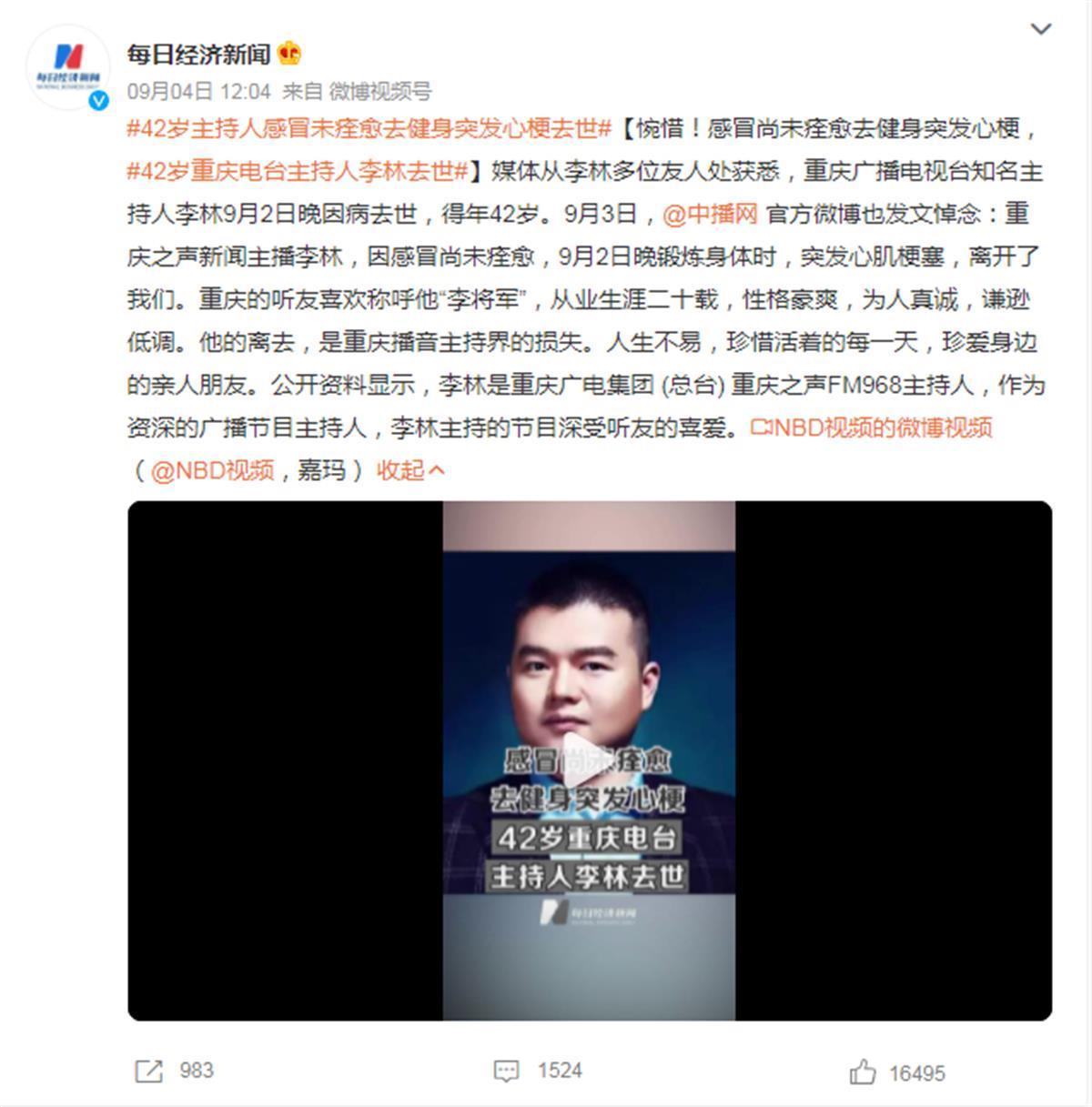Open hashtag #42岁主持人感冒未痊愈去健身突发心梗去世#
The image size is (1092, 1107).
(369, 128)
